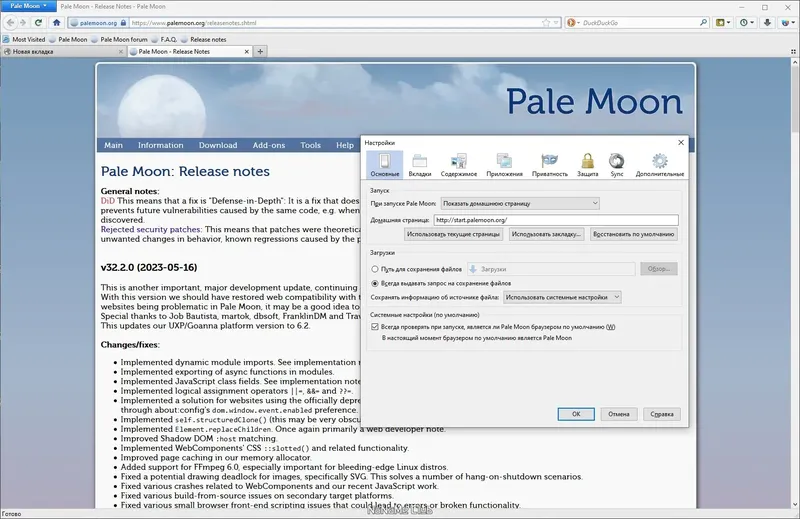Click the Information navigation item
Image resolution: width=800 pixels, height=519 pixels.
click(160, 145)
